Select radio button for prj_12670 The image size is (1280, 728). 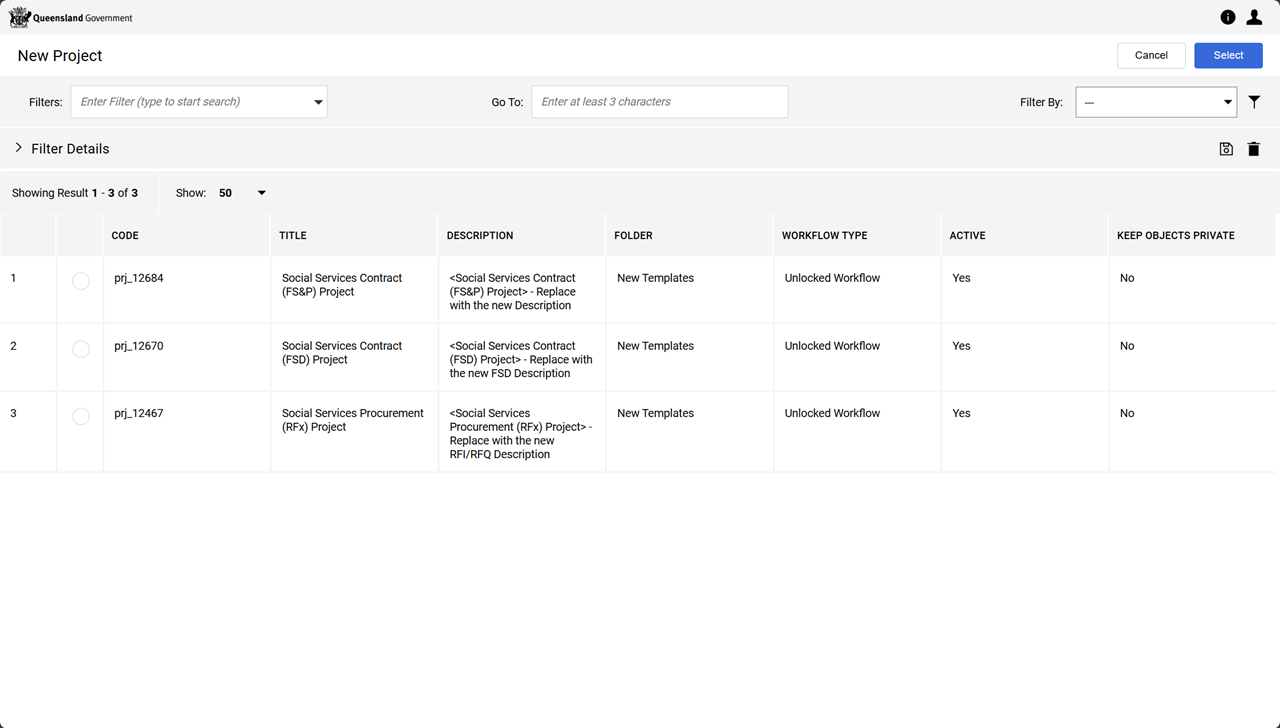coord(81,349)
